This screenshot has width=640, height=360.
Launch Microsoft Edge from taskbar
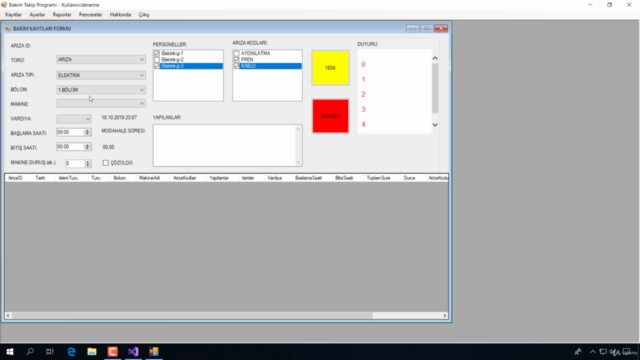pos(71,351)
